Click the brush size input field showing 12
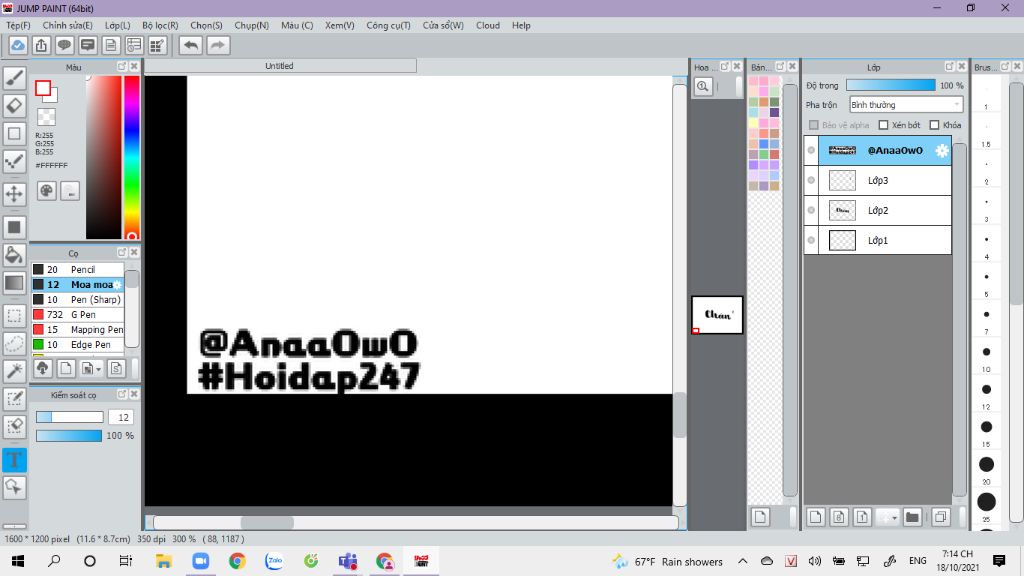 (x=121, y=417)
